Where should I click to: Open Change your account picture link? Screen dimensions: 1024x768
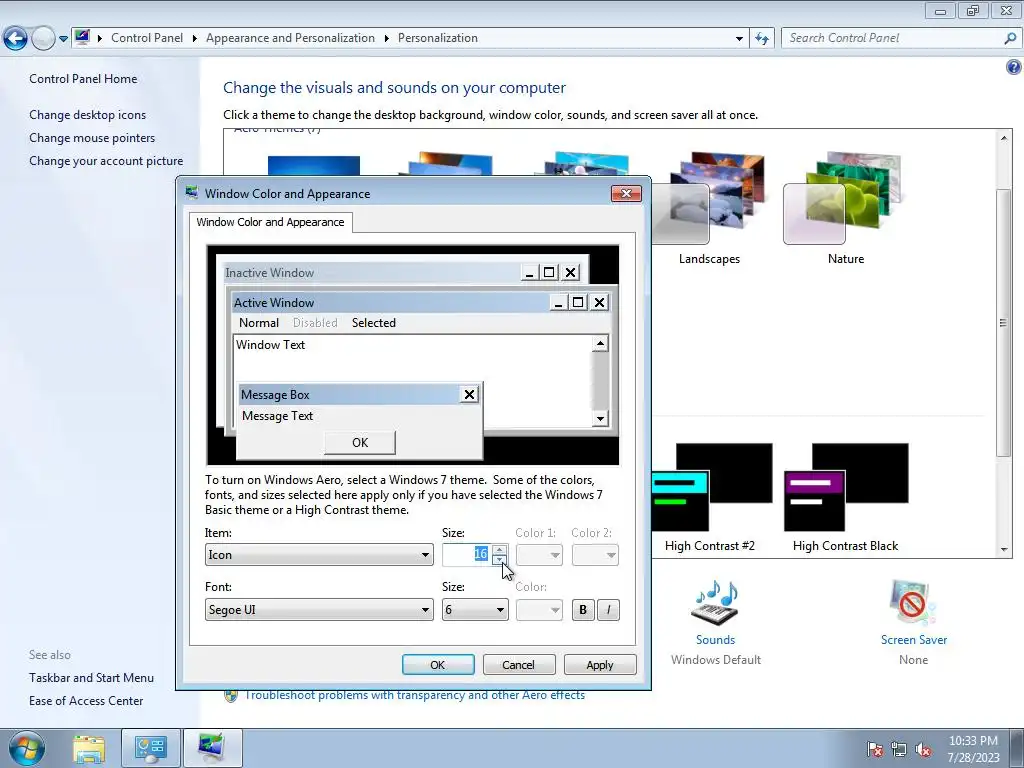pos(106,161)
